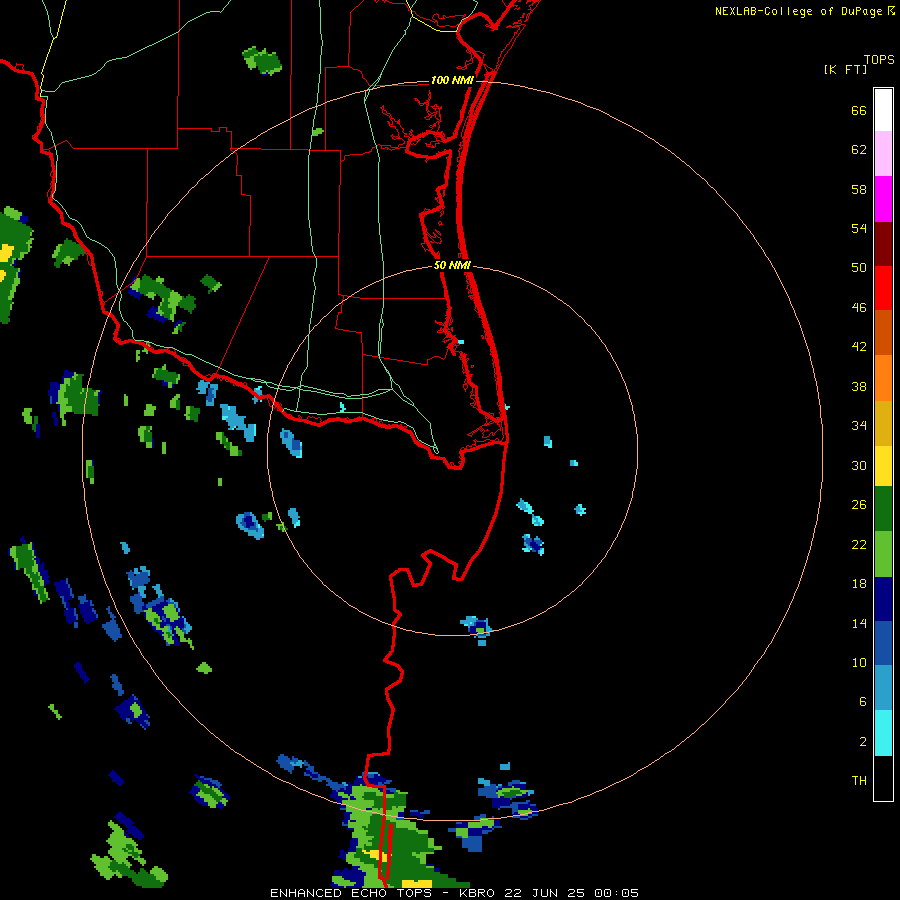Image resolution: width=900 pixels, height=900 pixels.
Task: Click the '54' scale value
Action: [859, 228]
